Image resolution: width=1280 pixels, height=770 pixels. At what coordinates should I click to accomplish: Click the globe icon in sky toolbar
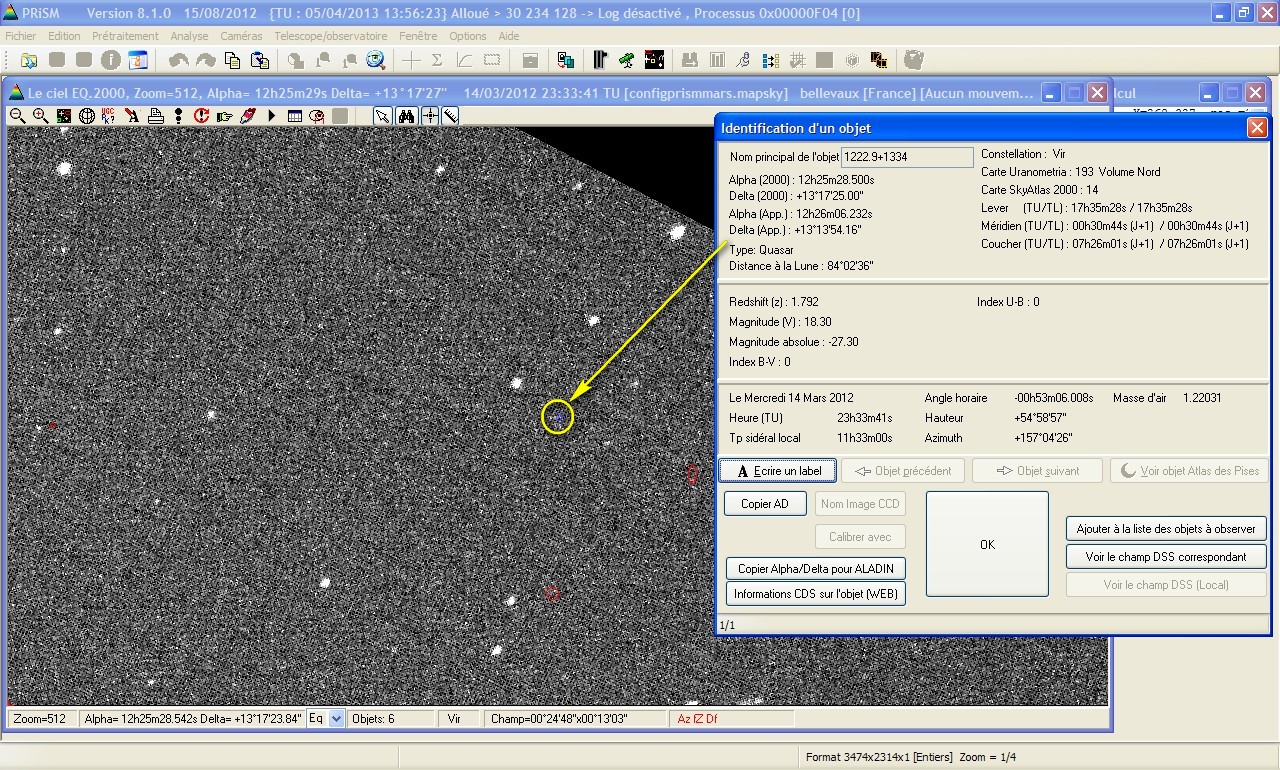coord(87,116)
